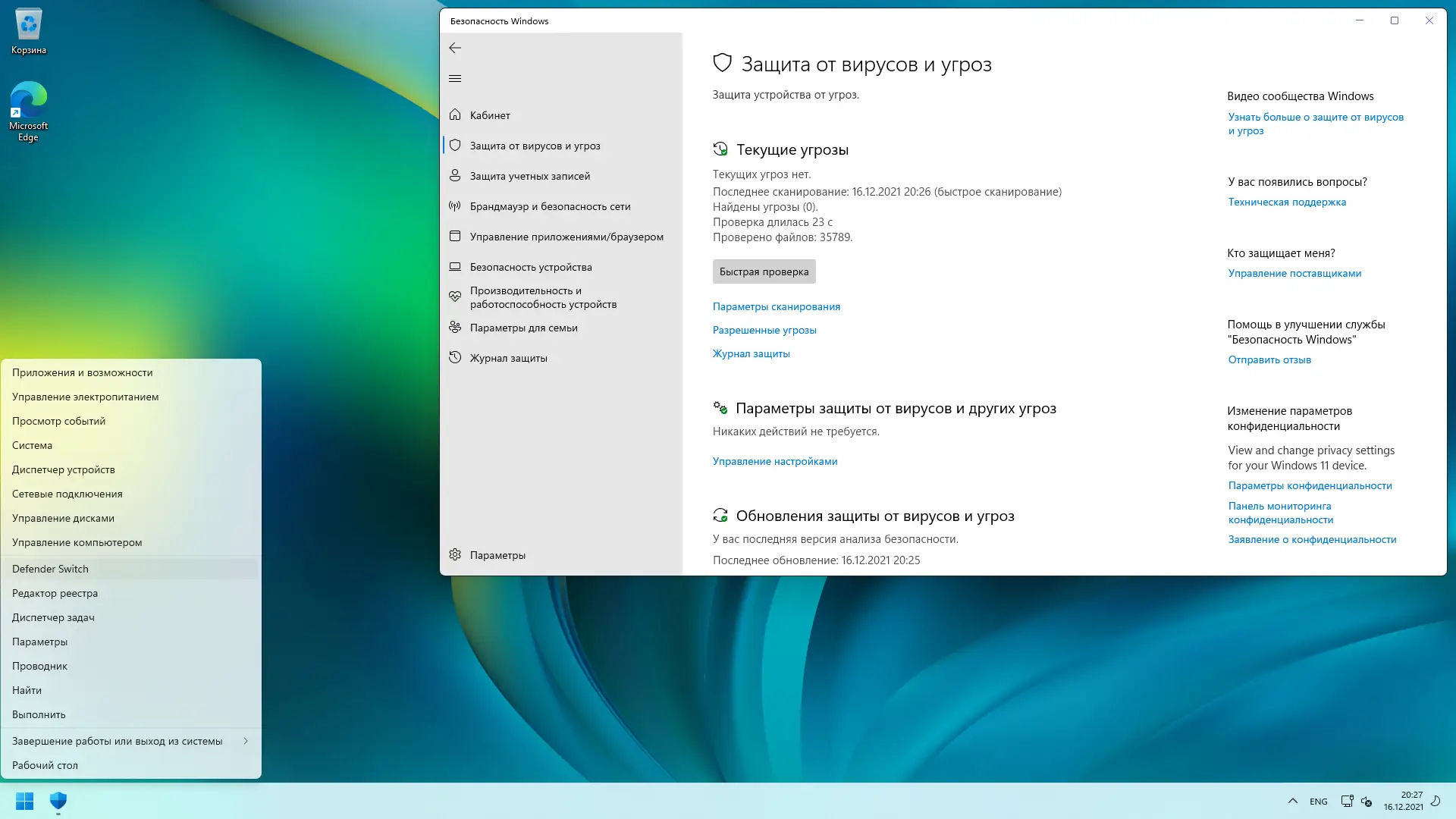This screenshot has height=819, width=1456.
Task: Select Defender Switch in context menu
Action: point(50,569)
